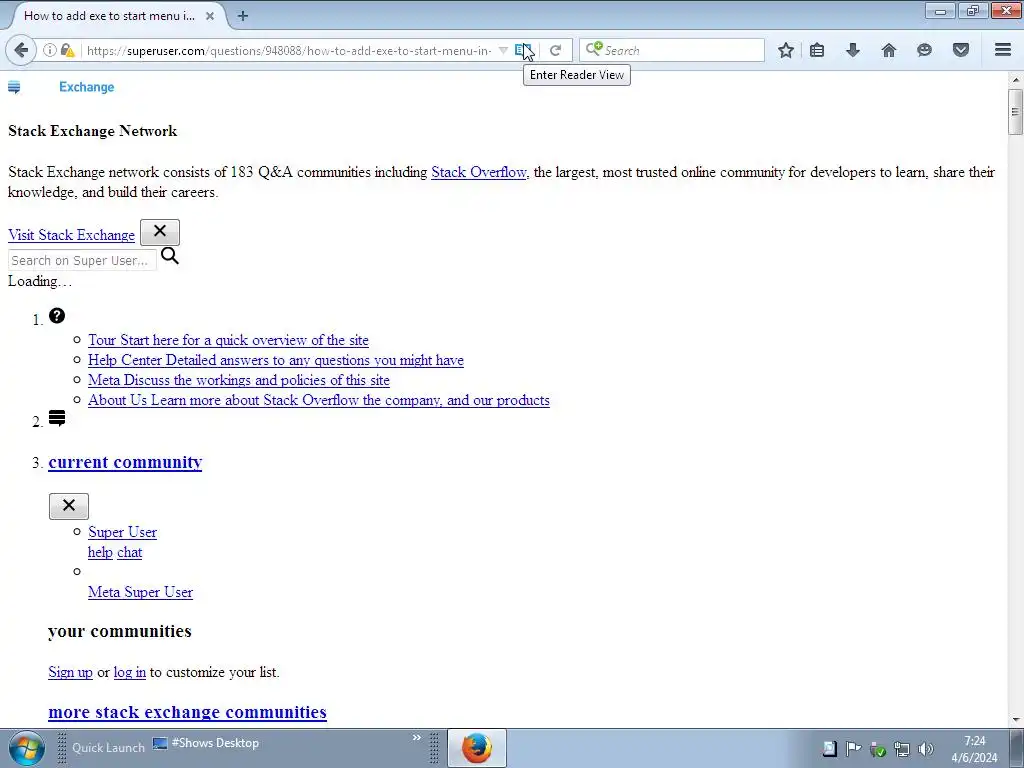Open the About Us link

pyautogui.click(x=319, y=400)
